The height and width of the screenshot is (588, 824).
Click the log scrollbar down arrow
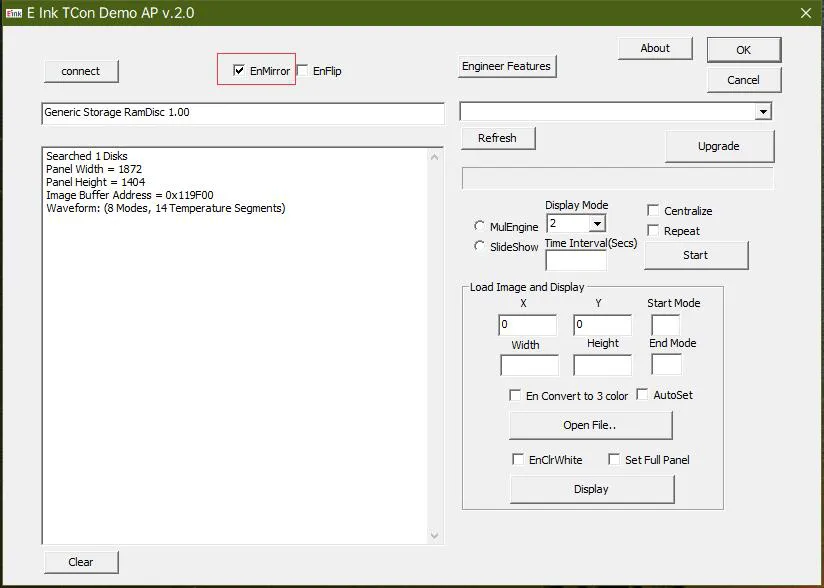click(435, 535)
